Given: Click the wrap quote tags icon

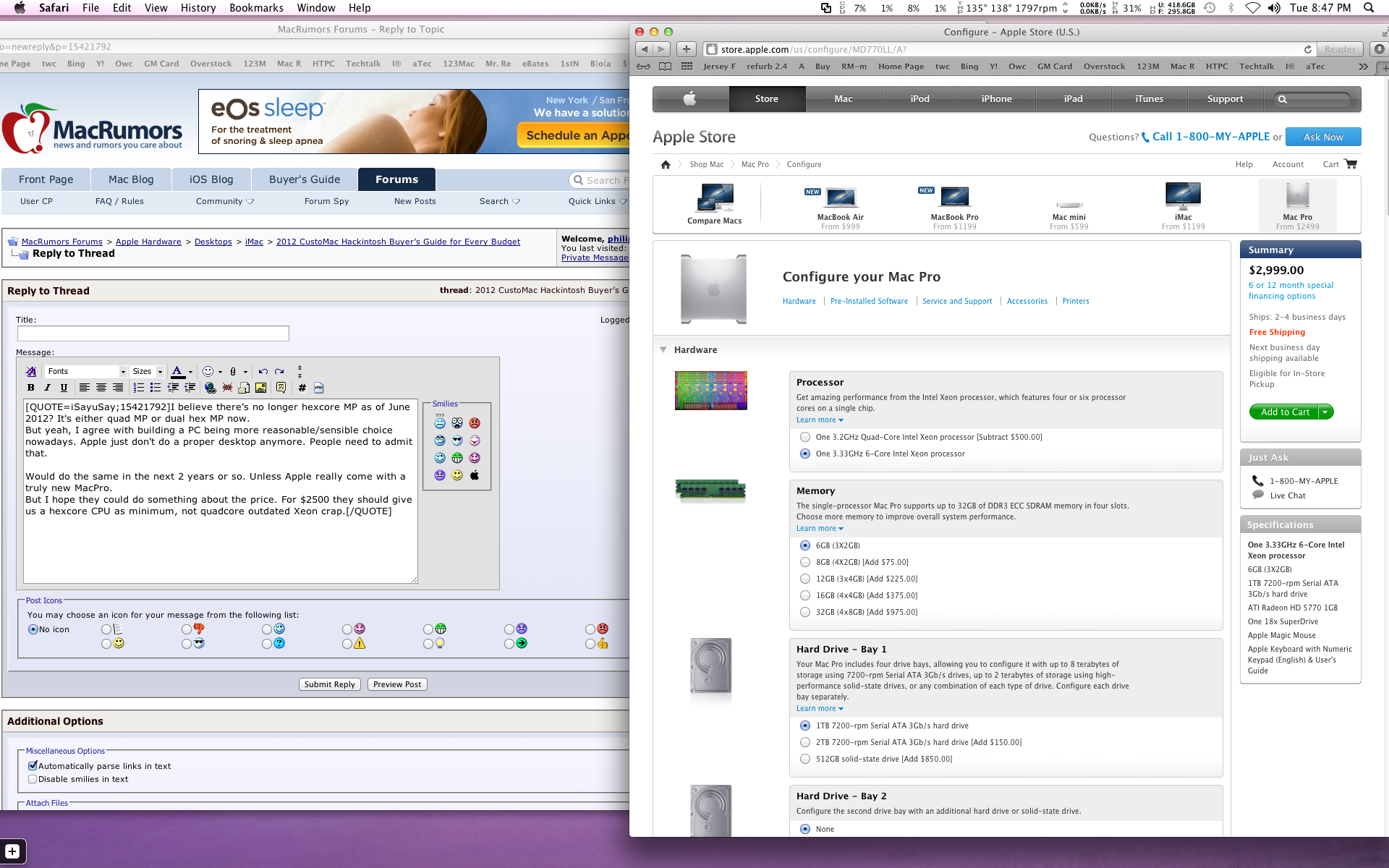Looking at the screenshot, I should (x=281, y=388).
